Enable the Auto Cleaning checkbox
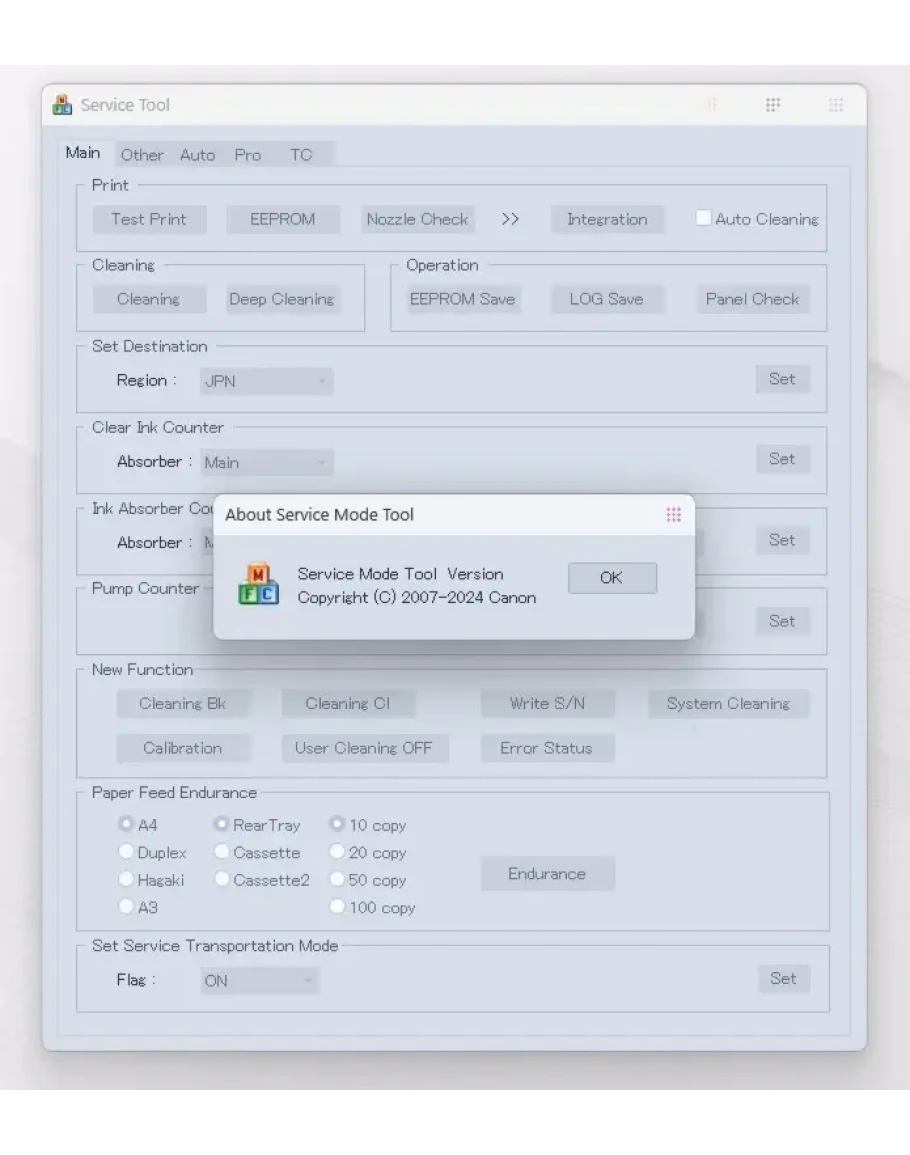 (704, 218)
